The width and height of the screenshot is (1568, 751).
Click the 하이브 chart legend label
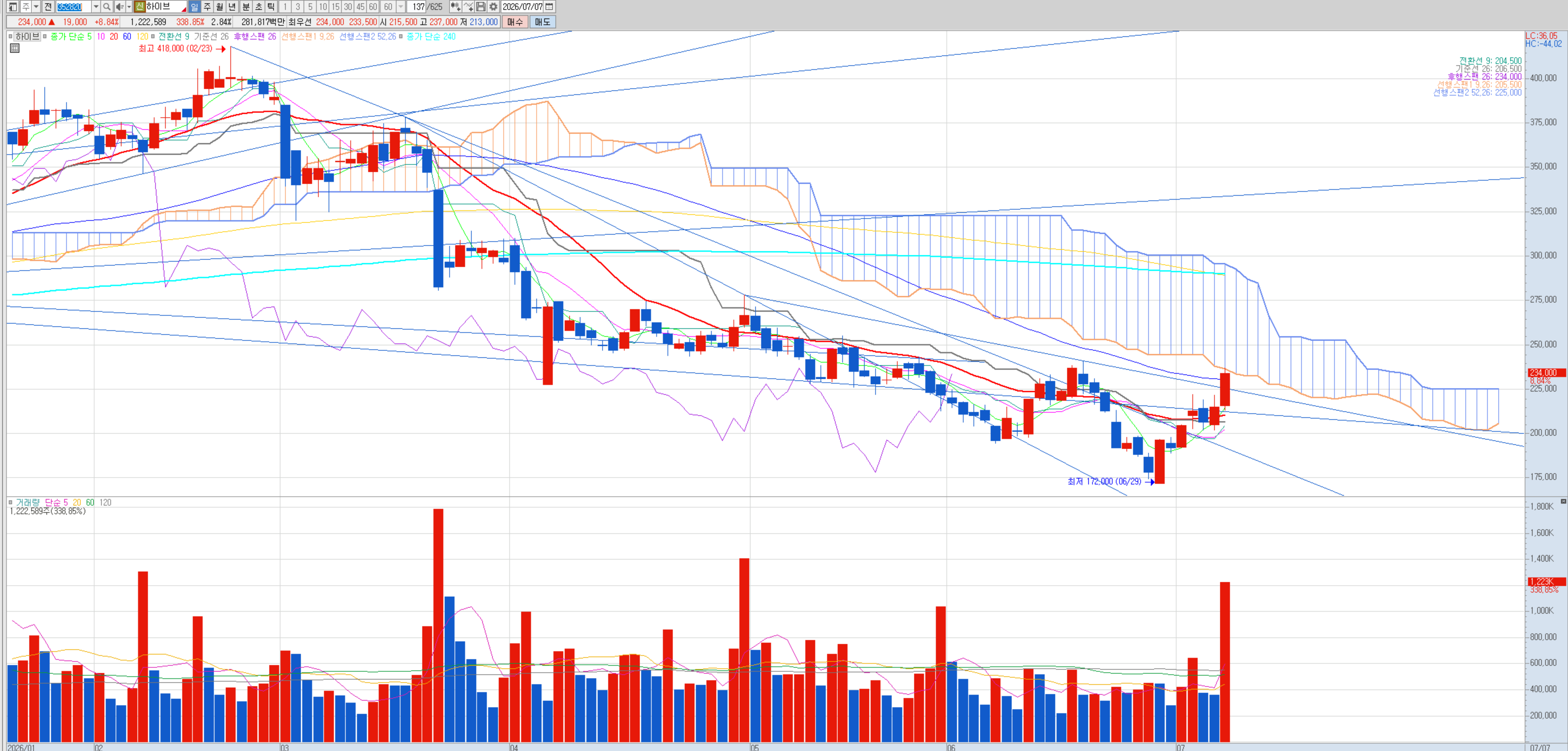coord(27,36)
